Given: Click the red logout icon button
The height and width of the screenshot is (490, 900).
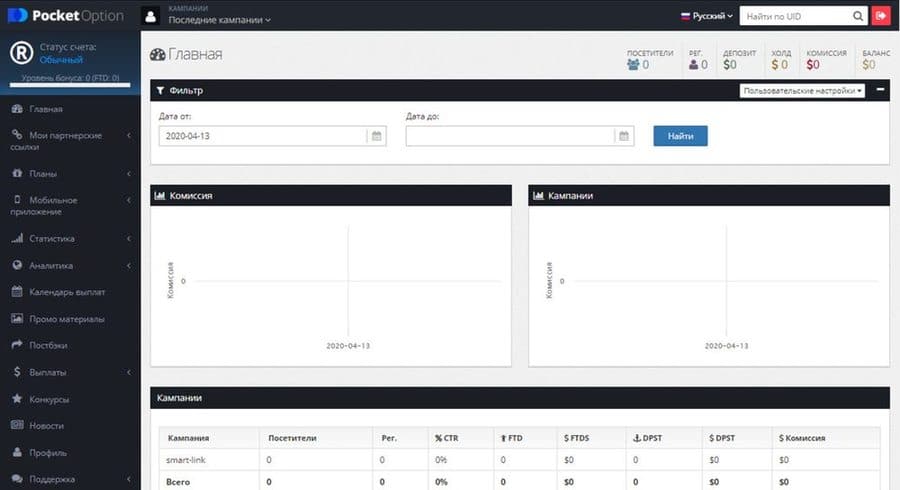Looking at the screenshot, I should tap(881, 16).
